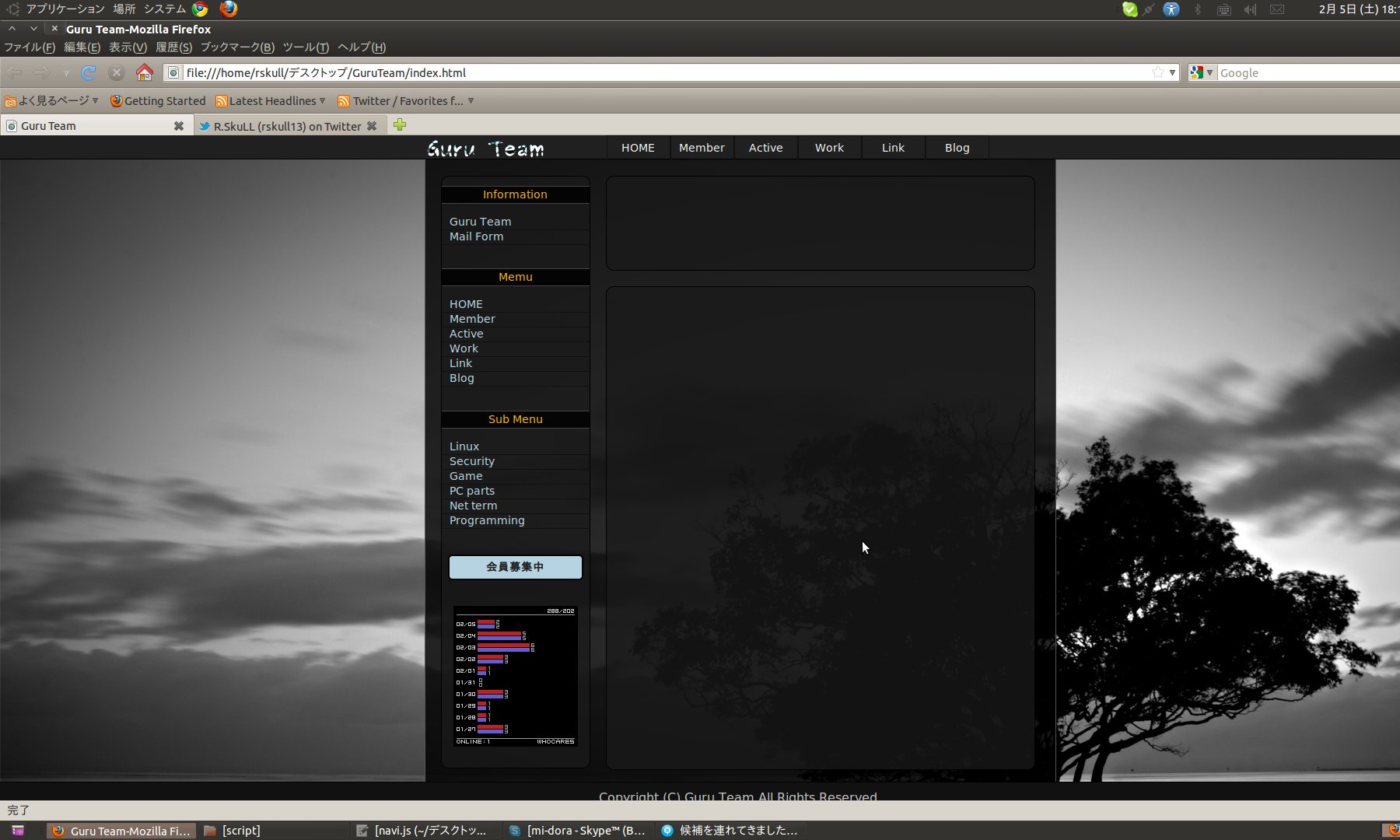
Task: Click HOME in the top navigation bar
Action: coord(638,148)
